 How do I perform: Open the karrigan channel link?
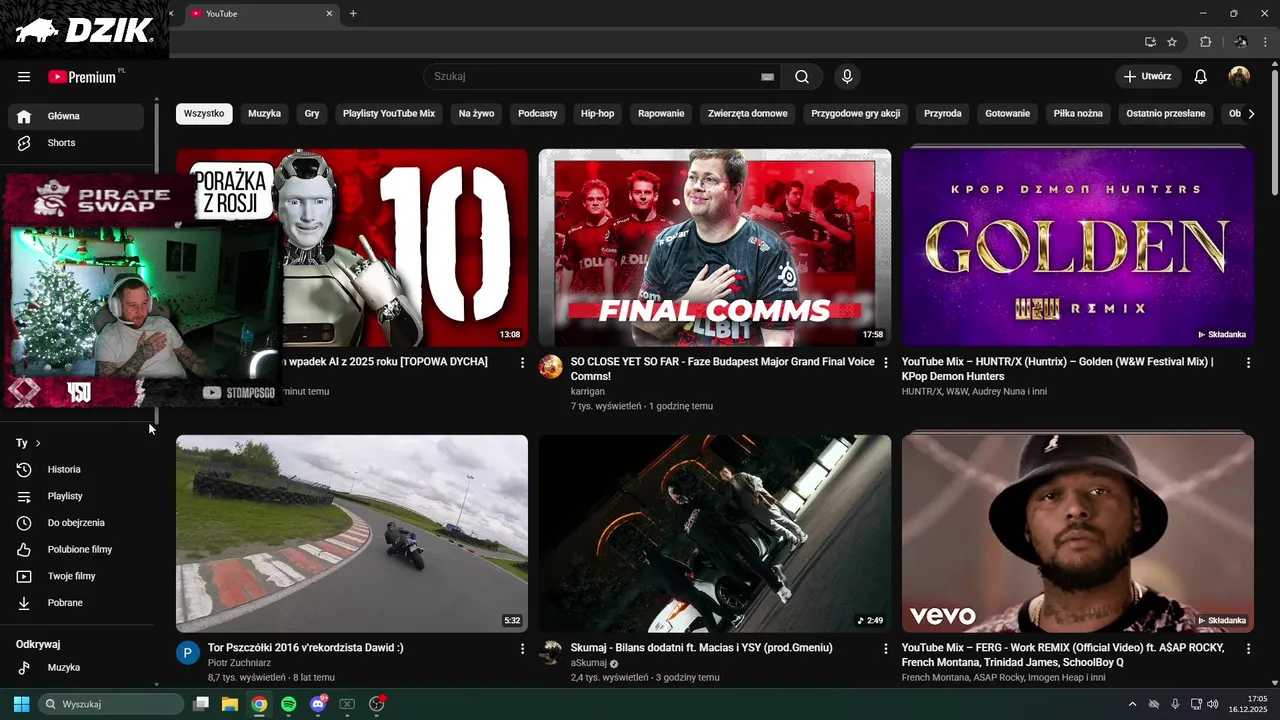tap(588, 392)
